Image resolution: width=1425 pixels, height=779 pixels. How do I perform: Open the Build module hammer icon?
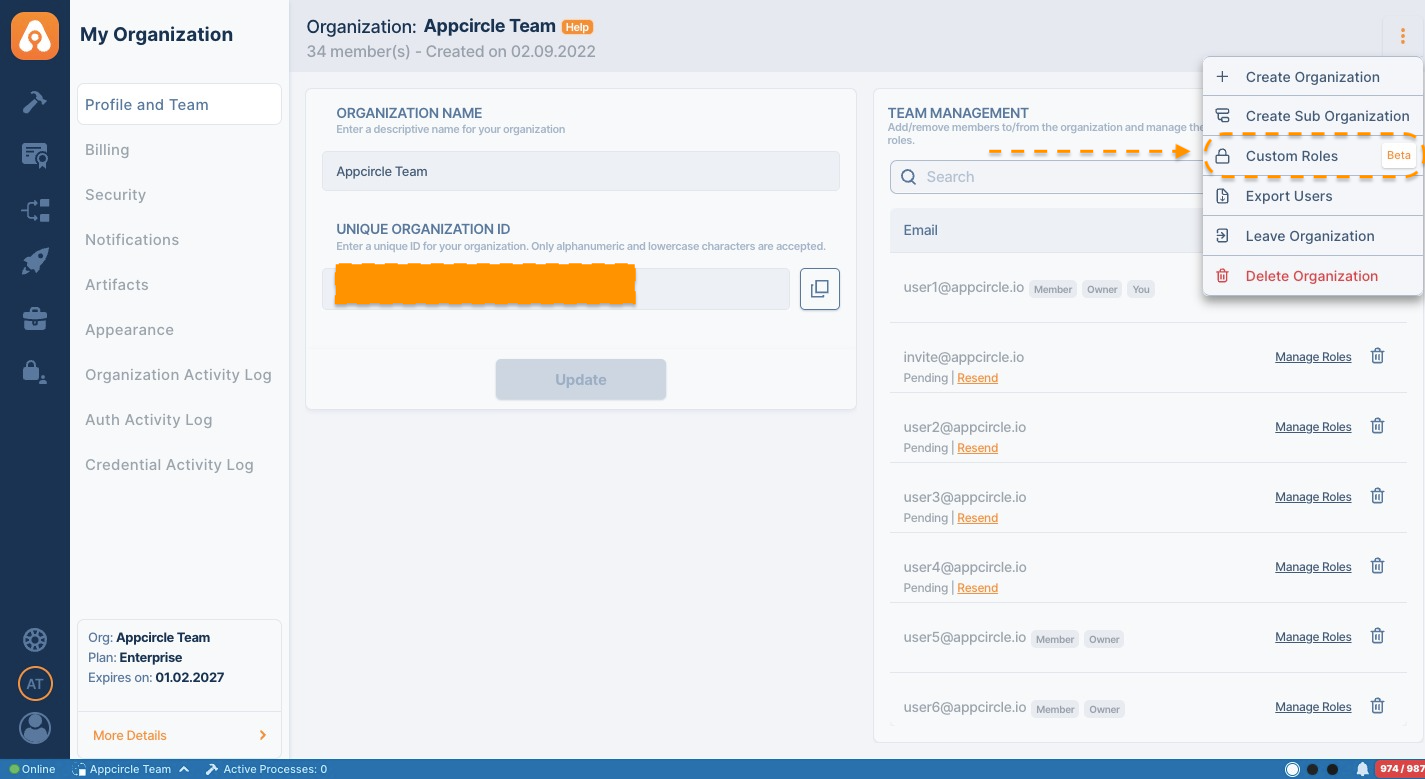point(35,101)
